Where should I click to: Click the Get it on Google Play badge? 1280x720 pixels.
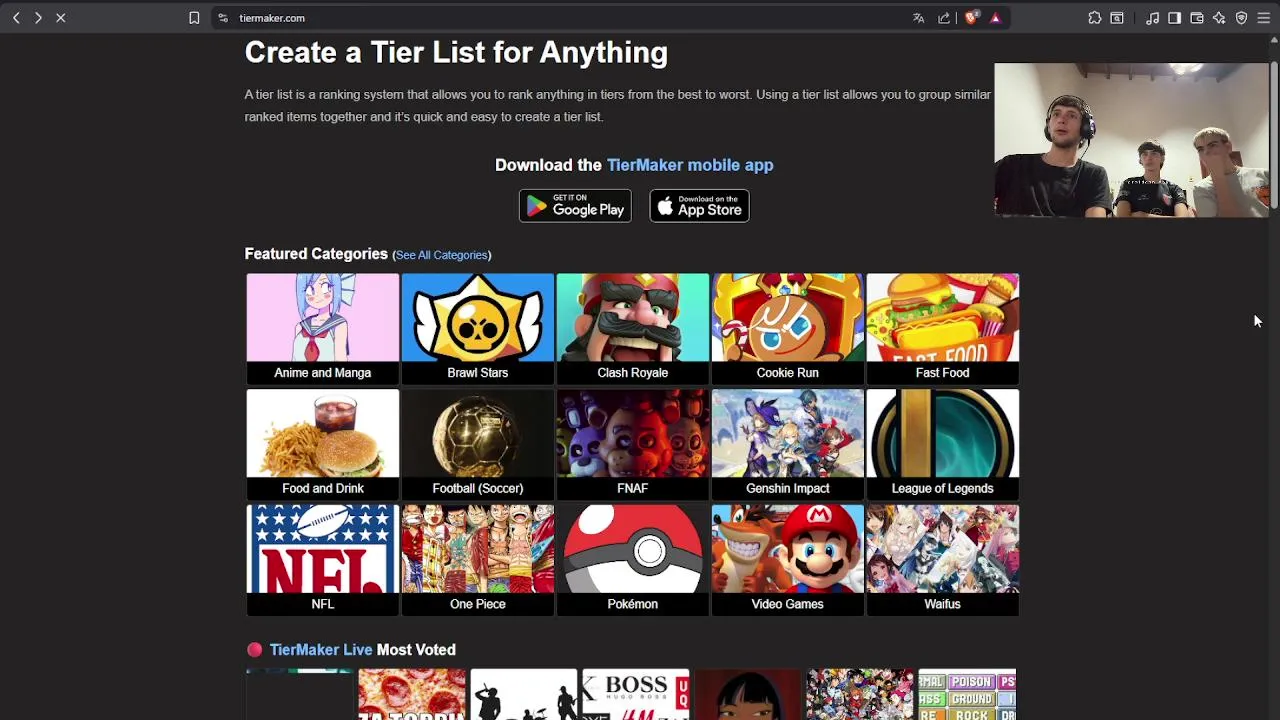tap(575, 206)
